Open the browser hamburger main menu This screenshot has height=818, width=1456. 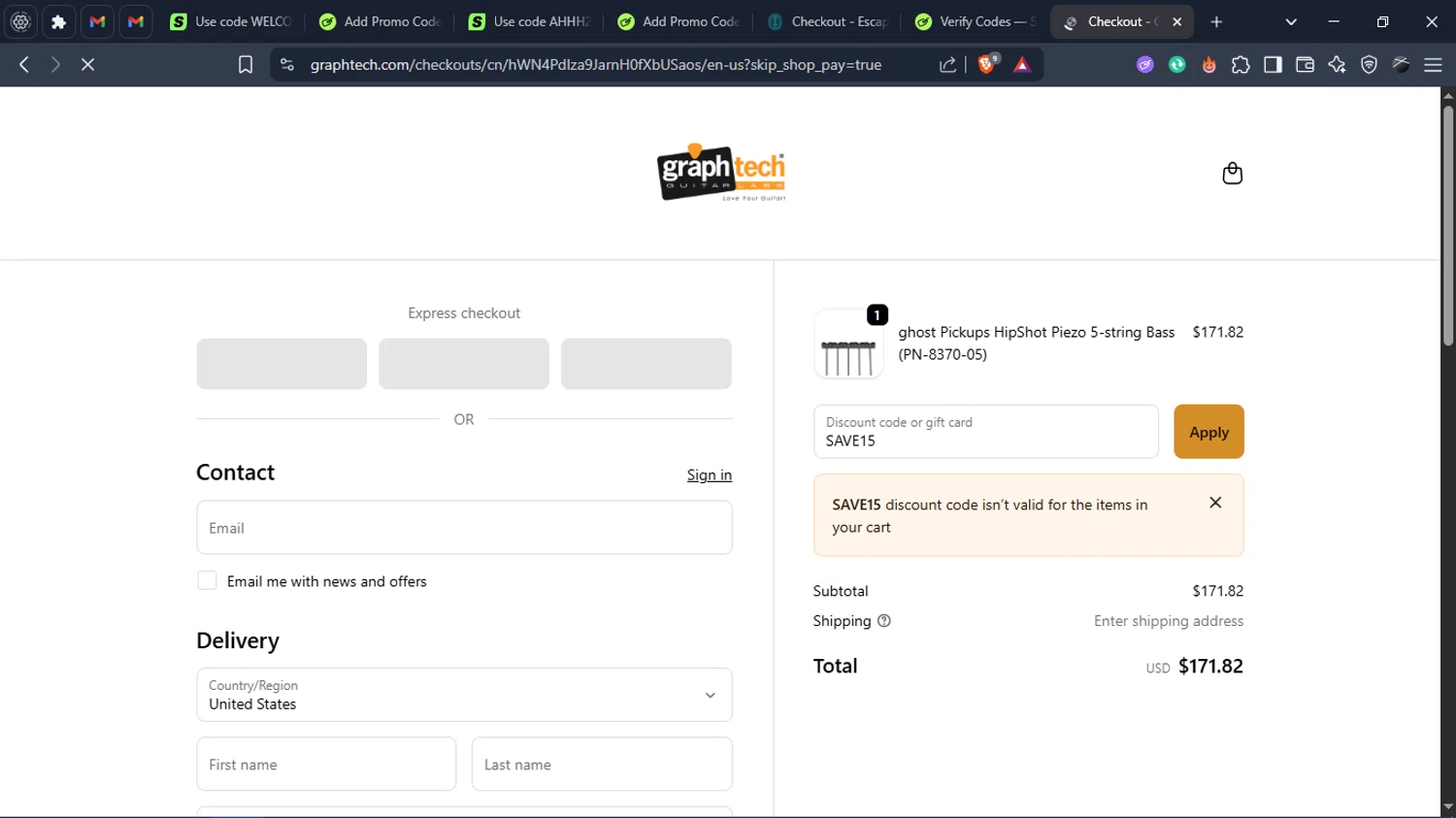1433,64
